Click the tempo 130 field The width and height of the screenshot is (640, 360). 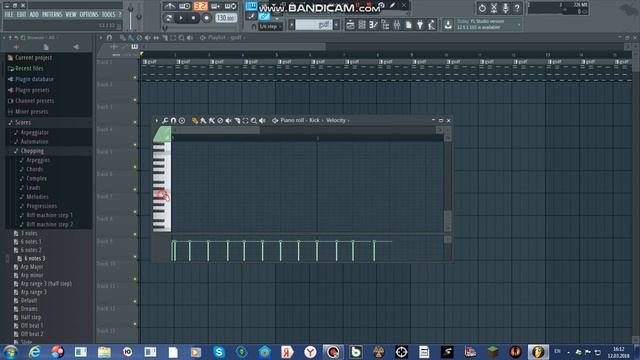(x=226, y=18)
